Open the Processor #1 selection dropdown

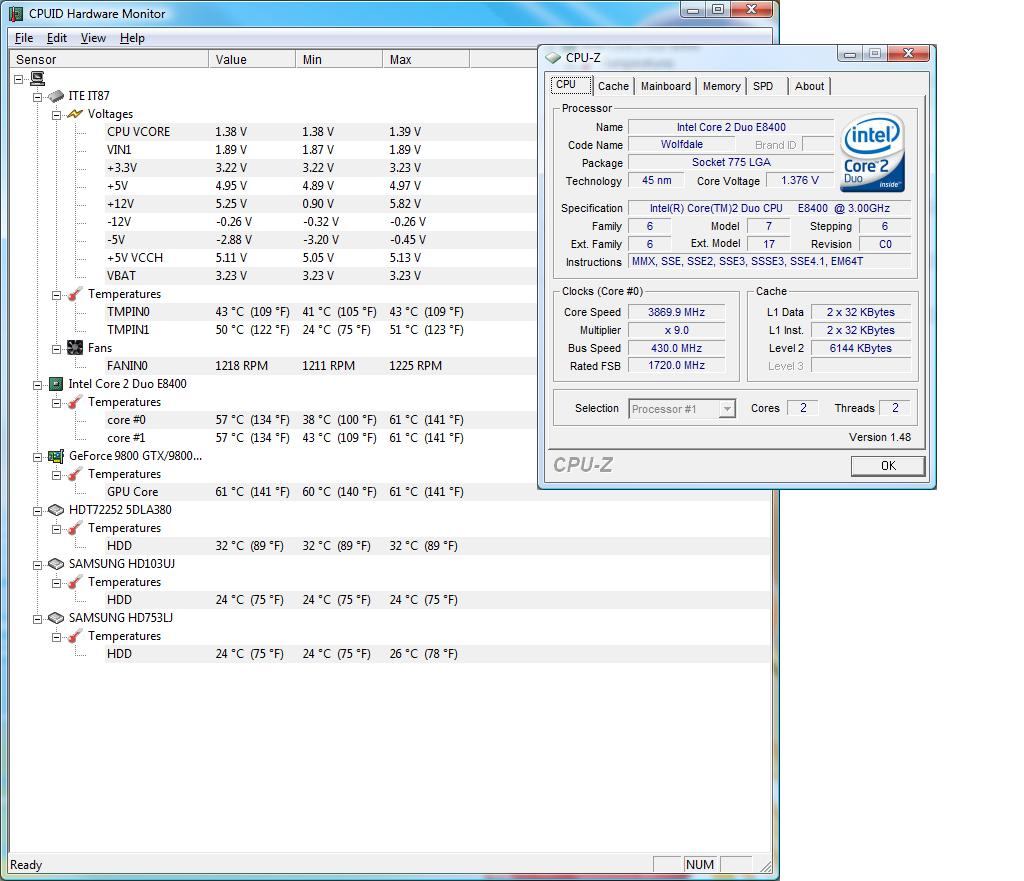coord(727,409)
